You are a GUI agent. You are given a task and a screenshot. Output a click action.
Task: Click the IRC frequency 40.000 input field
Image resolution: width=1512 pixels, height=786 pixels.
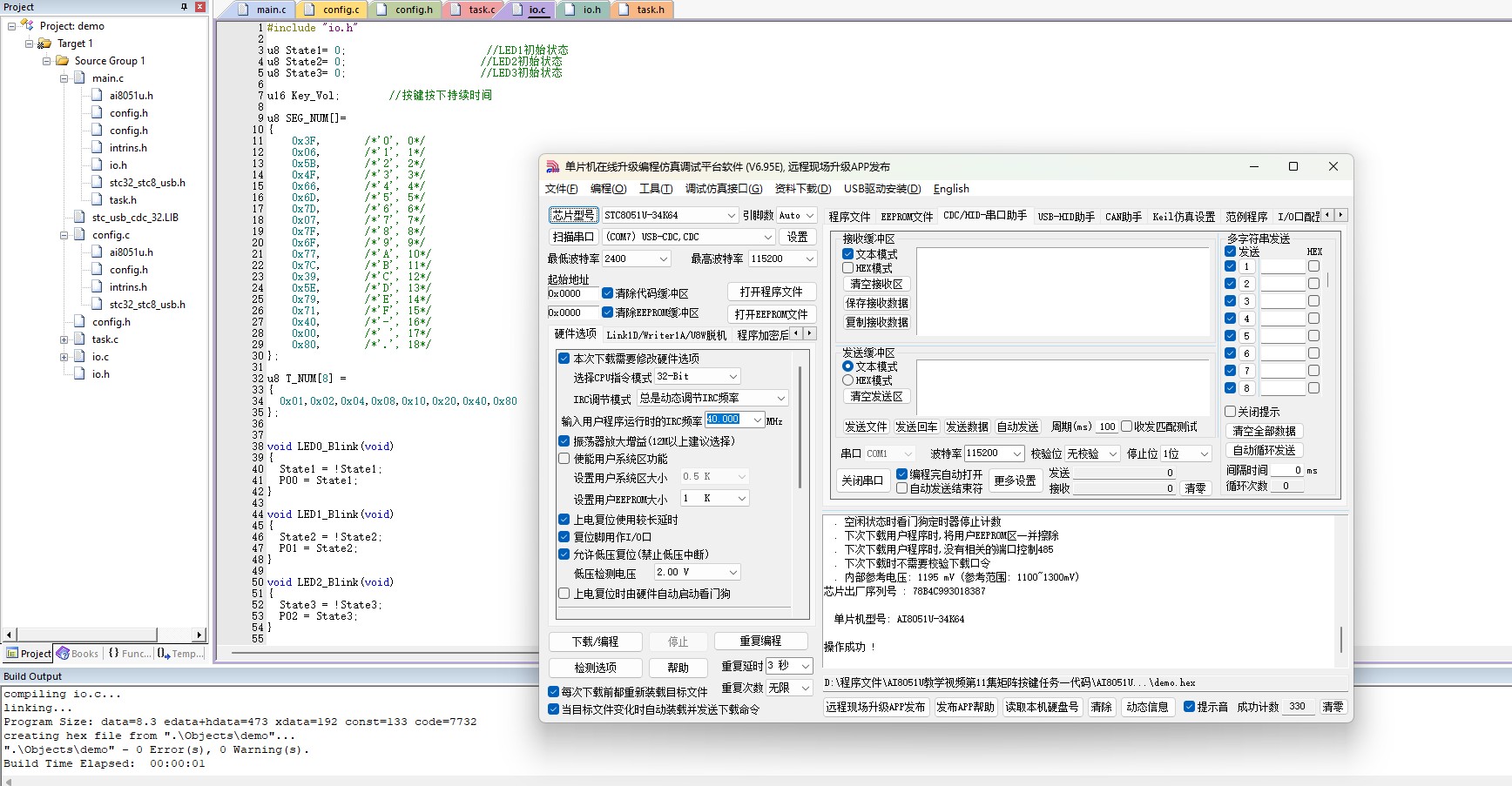click(733, 420)
